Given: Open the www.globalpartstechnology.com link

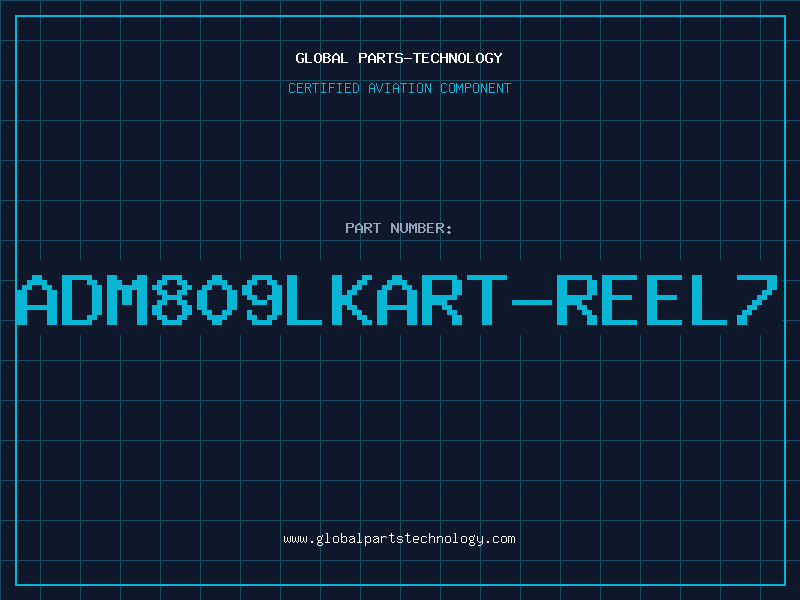Looking at the screenshot, I should coord(399,539).
